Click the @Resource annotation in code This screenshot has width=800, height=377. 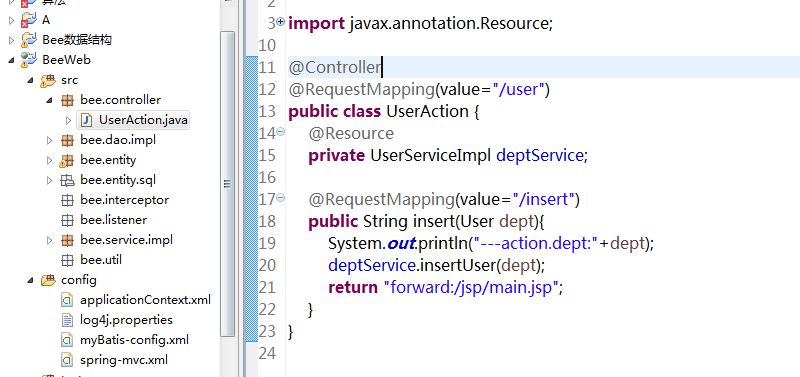coord(351,134)
